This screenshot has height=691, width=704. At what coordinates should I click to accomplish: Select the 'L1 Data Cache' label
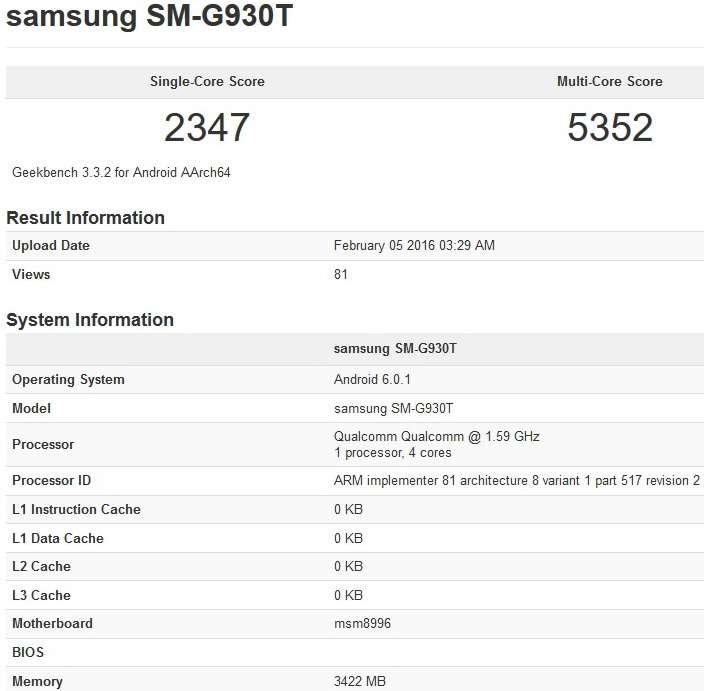pos(58,538)
